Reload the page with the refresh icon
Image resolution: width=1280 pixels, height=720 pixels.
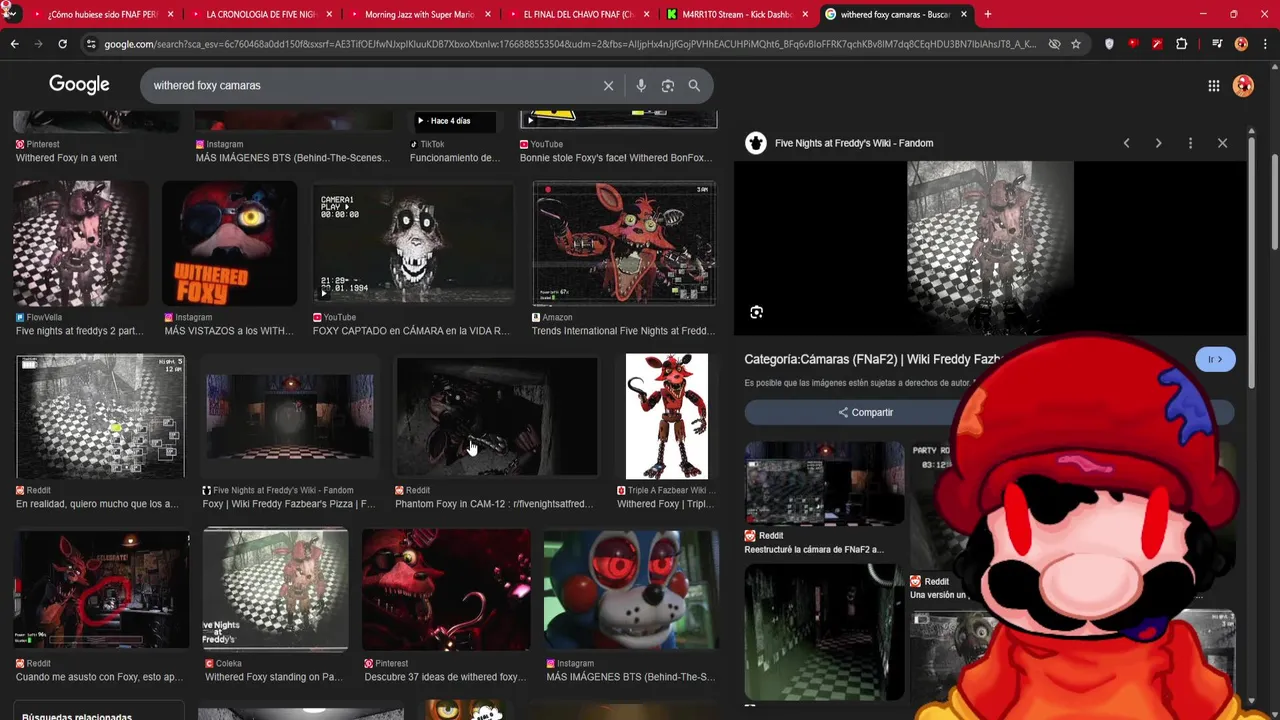click(x=62, y=44)
